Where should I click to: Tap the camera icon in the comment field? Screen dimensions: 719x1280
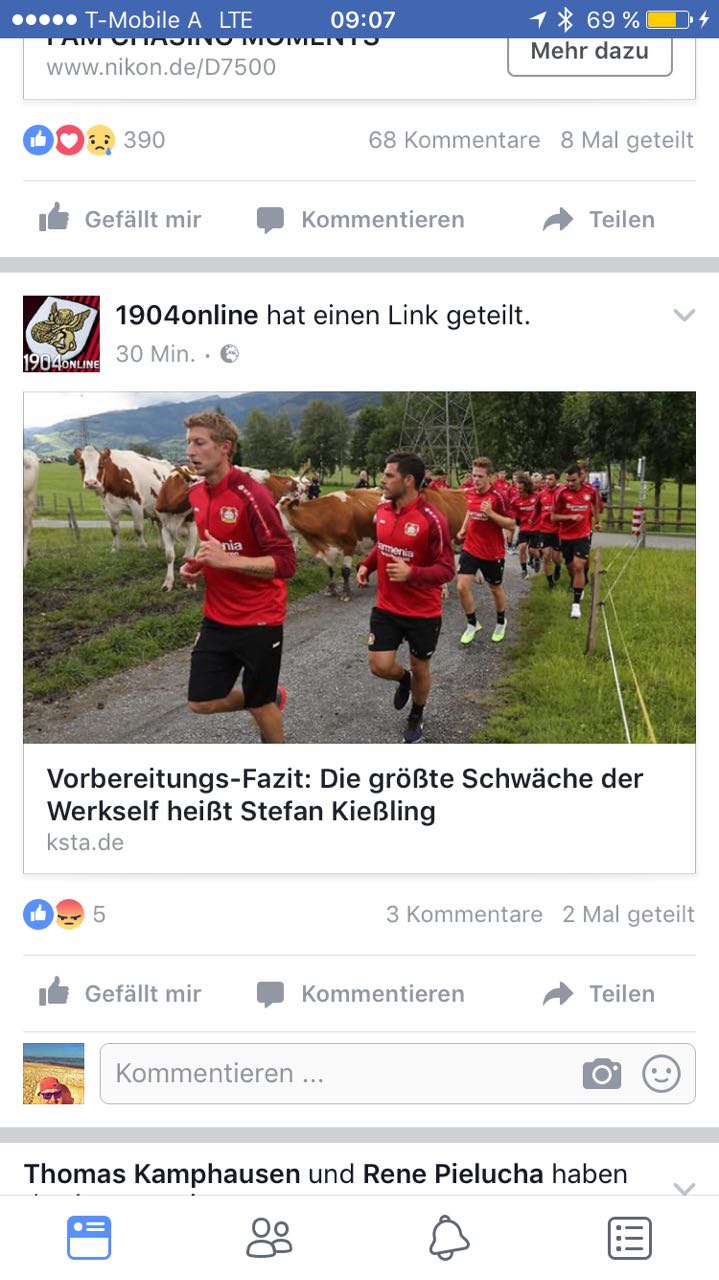(601, 1074)
